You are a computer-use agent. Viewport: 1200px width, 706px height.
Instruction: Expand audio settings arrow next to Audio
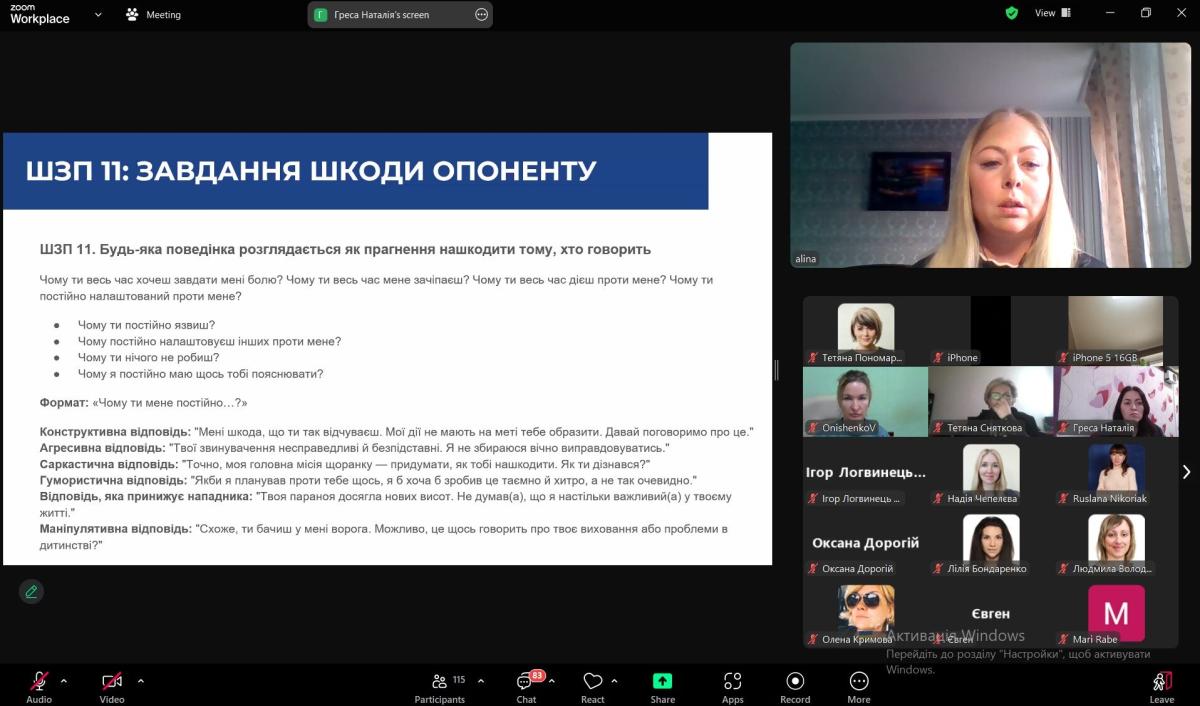tap(64, 681)
